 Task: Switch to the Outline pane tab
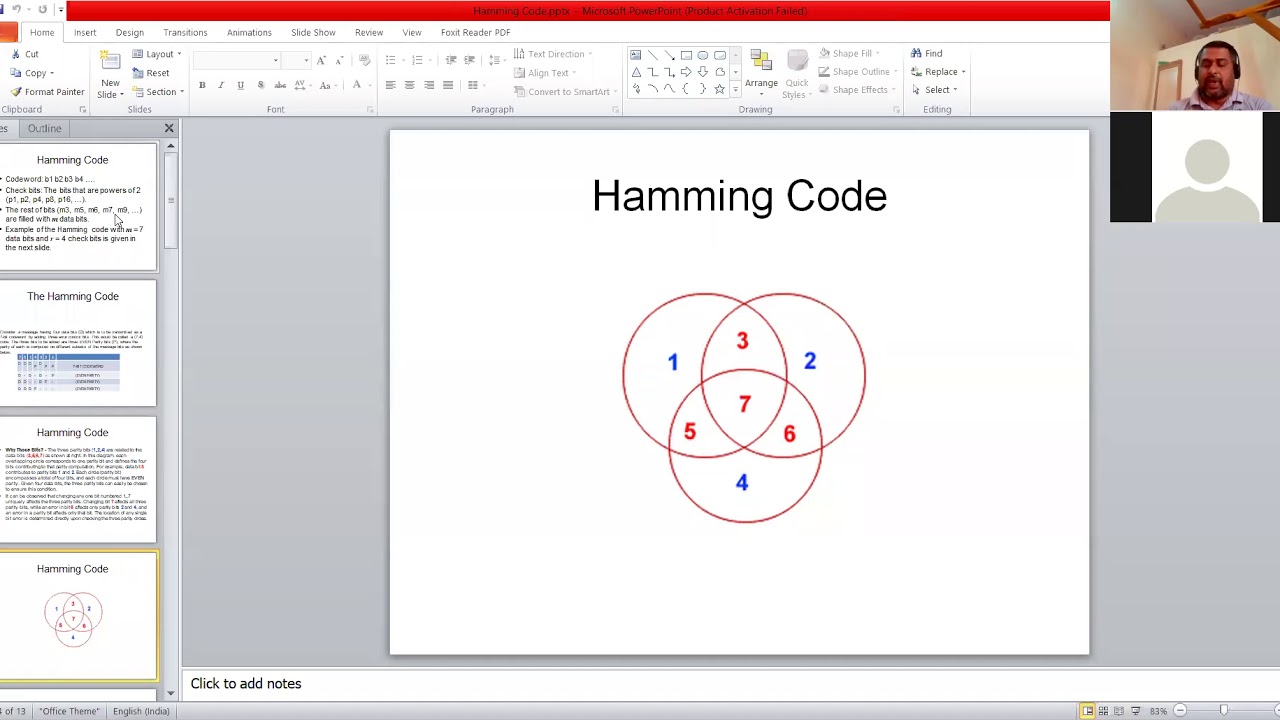point(44,128)
